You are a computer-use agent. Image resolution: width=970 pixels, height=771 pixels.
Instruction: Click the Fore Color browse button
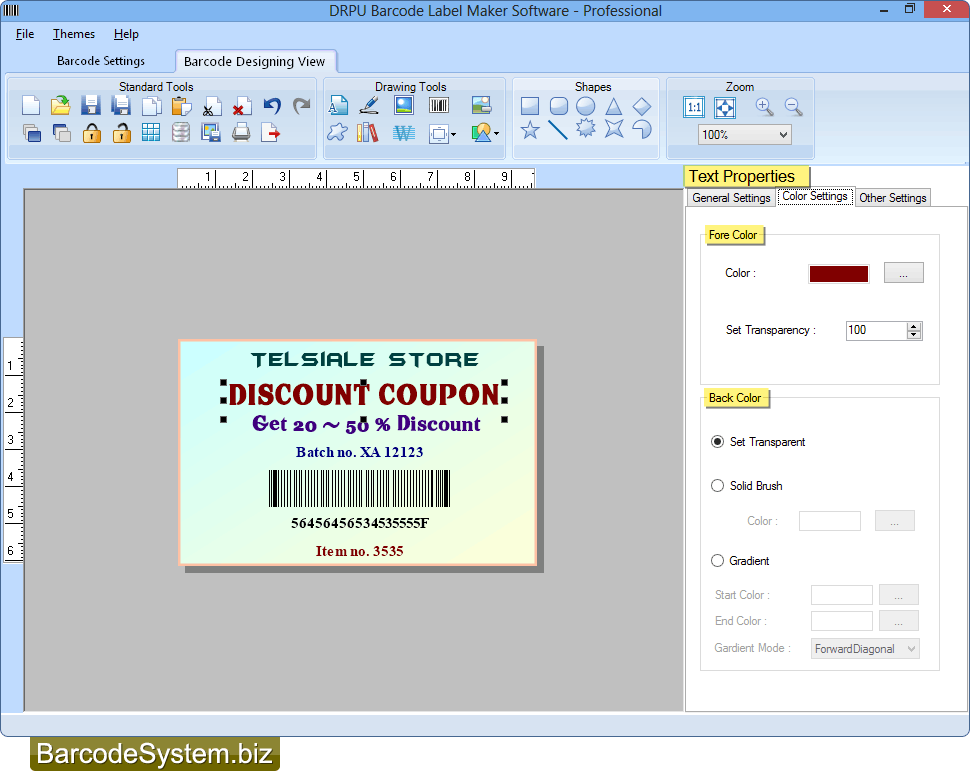pyautogui.click(x=903, y=273)
